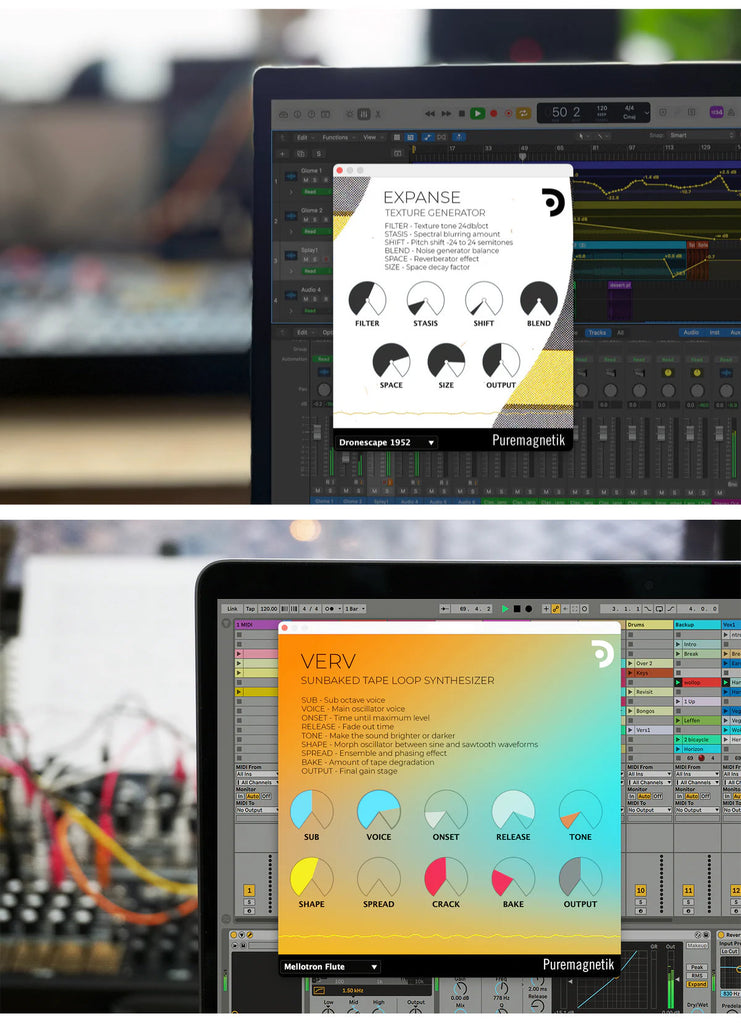This screenshot has width=741, height=1024.
Task: Click the FILTER knob in Expanse
Action: [367, 300]
